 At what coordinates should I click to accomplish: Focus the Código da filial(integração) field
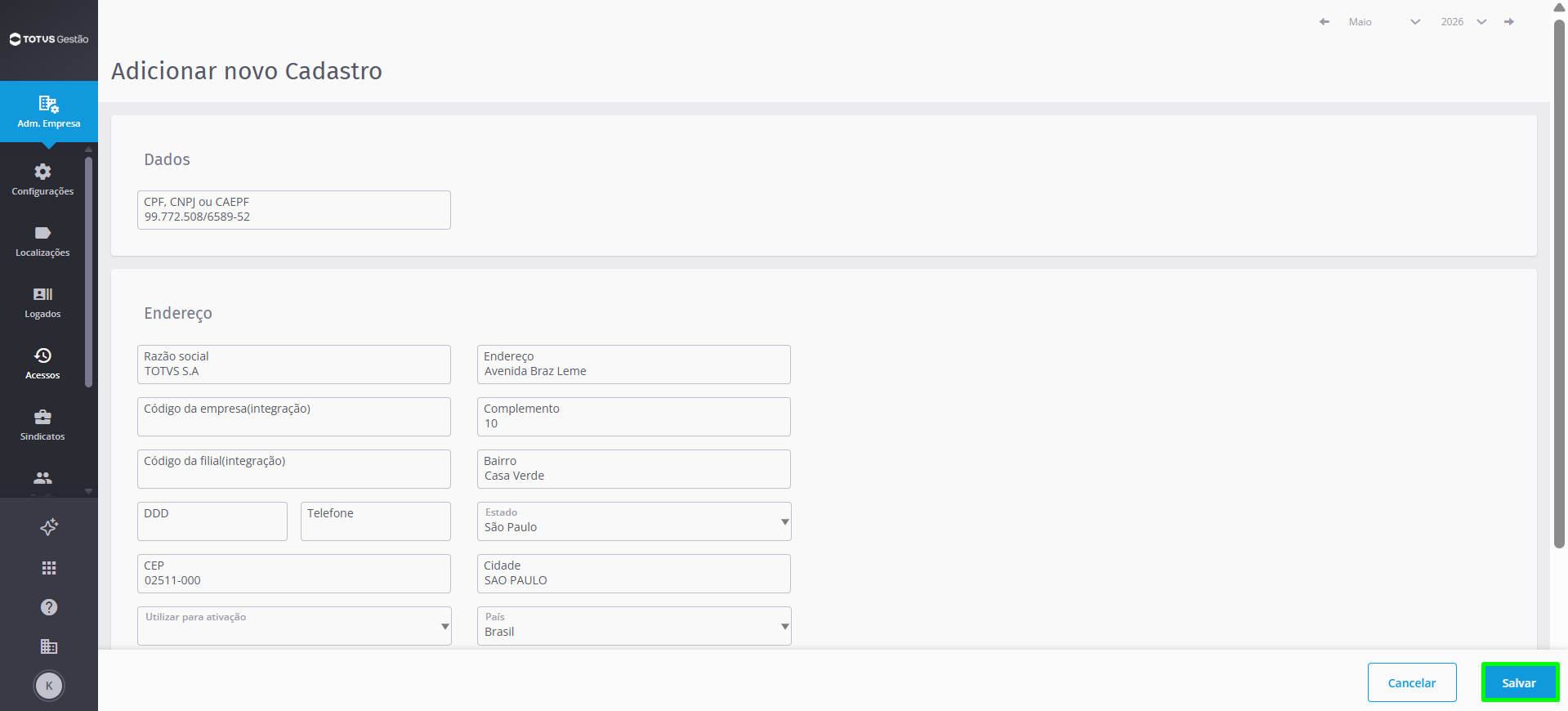pyautogui.click(x=294, y=469)
